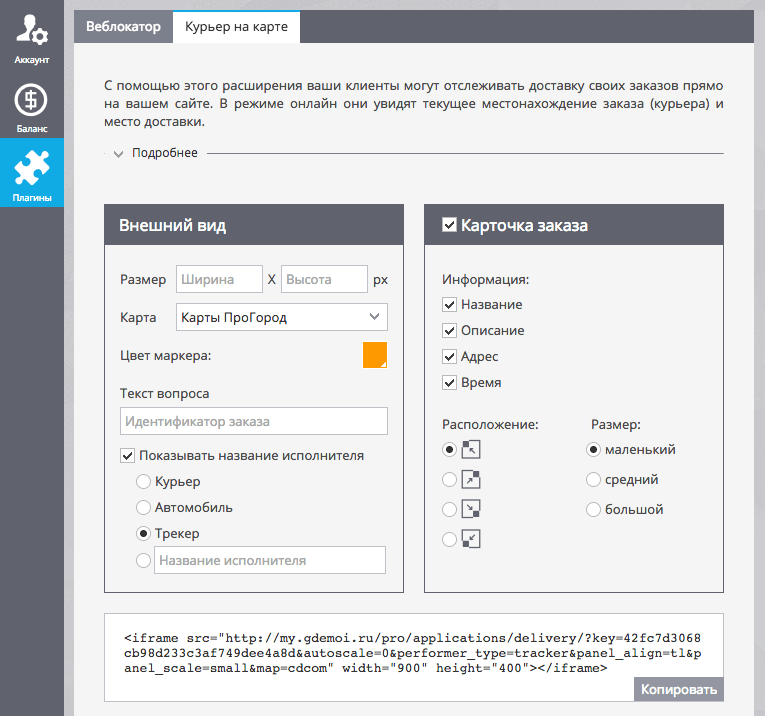Image resolution: width=765 pixels, height=716 pixels.
Task: Select the Курьер на карте tab
Action: (x=236, y=27)
